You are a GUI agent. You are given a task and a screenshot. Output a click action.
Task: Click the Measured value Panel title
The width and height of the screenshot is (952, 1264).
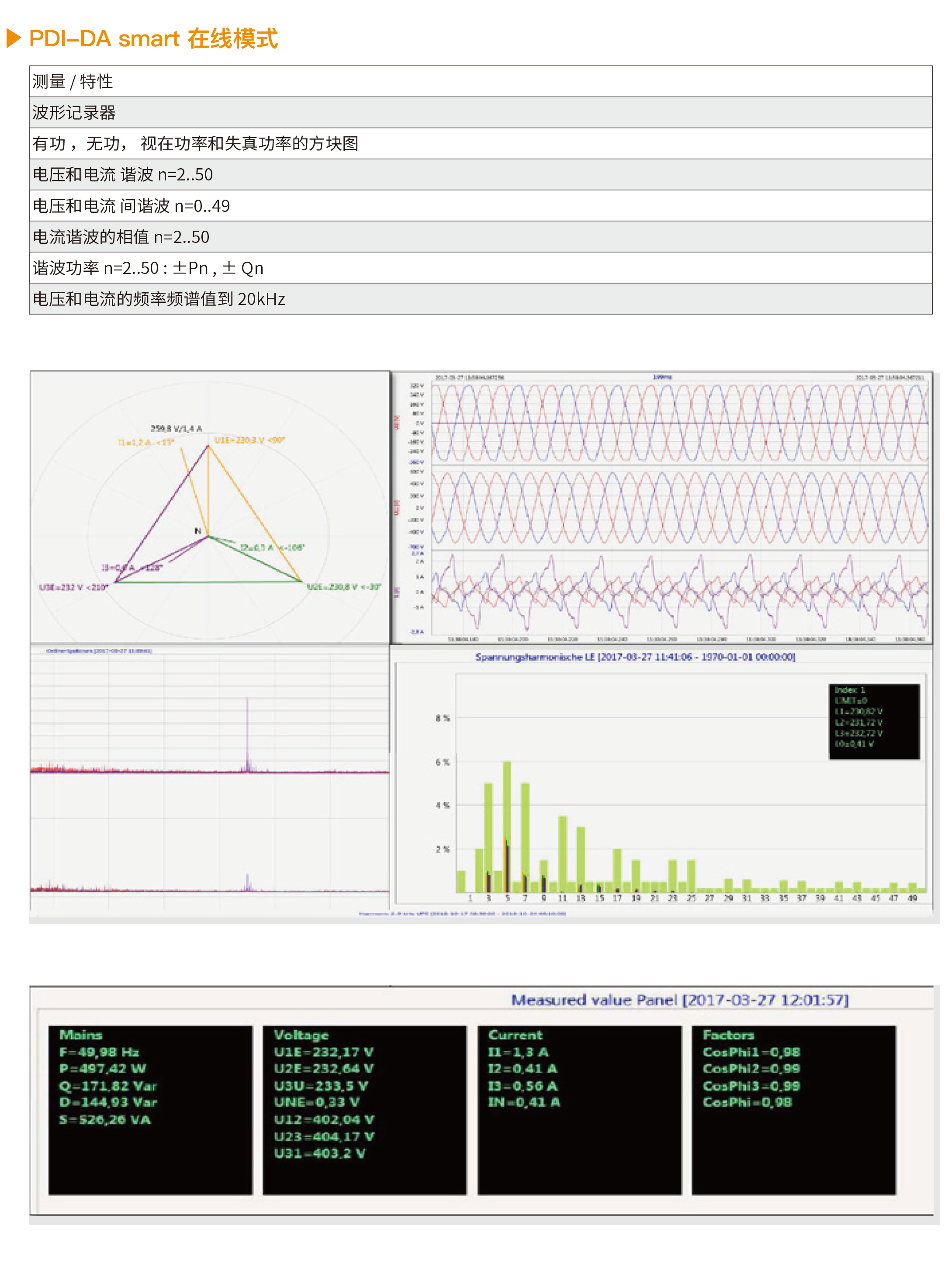679,1001
